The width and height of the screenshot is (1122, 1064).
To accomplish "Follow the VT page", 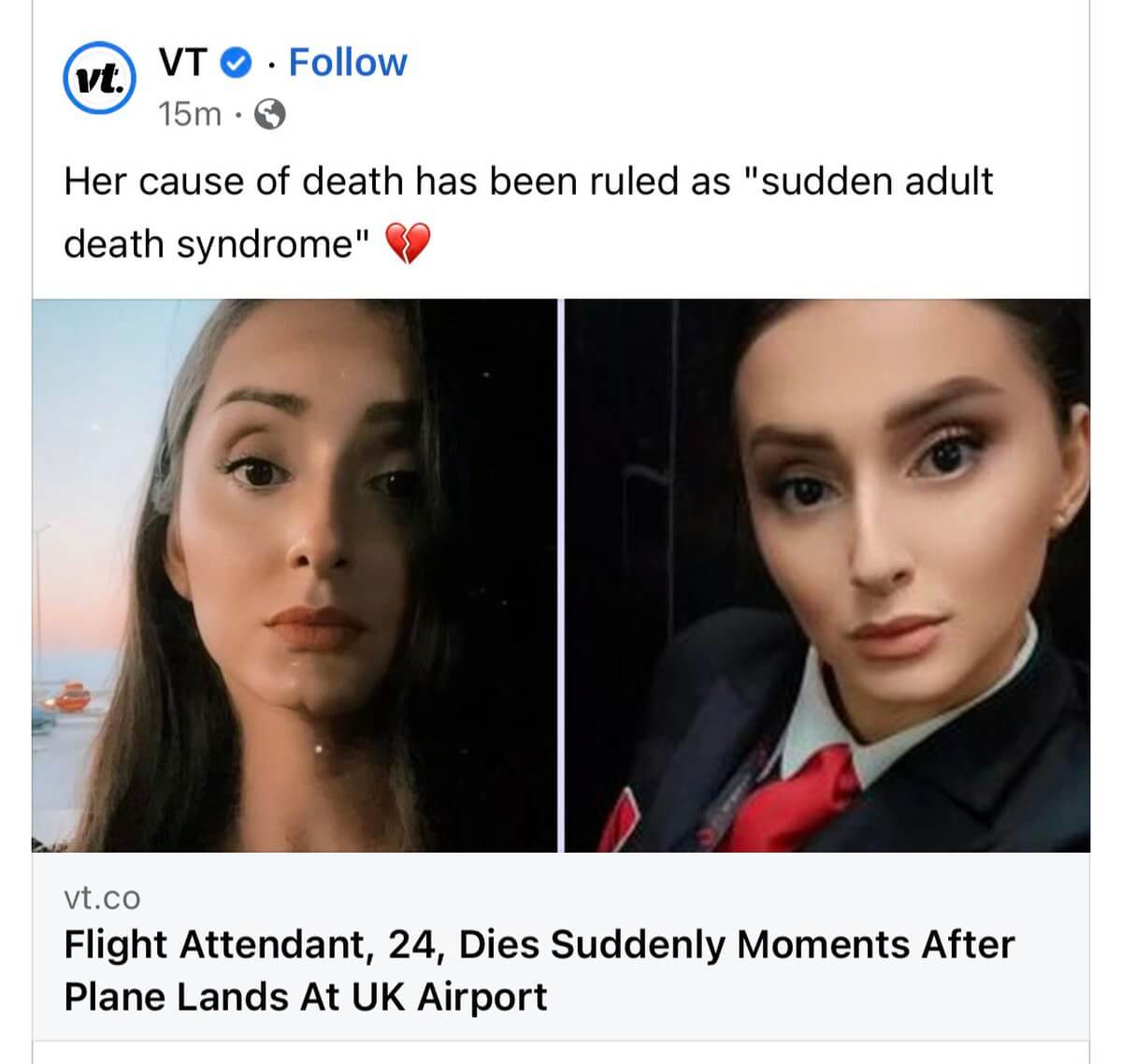I will [348, 63].
